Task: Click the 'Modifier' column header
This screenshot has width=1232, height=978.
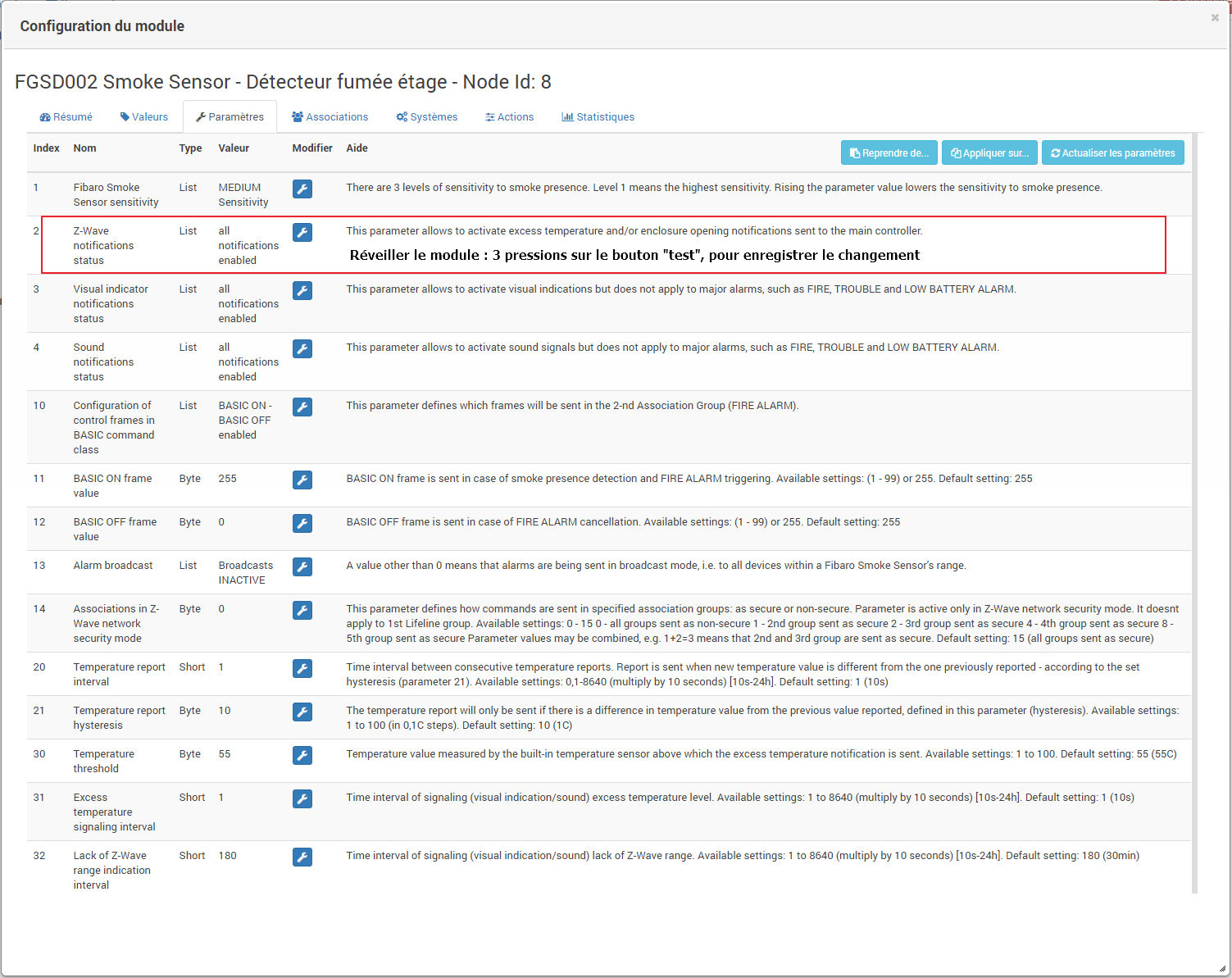Action: (312, 148)
